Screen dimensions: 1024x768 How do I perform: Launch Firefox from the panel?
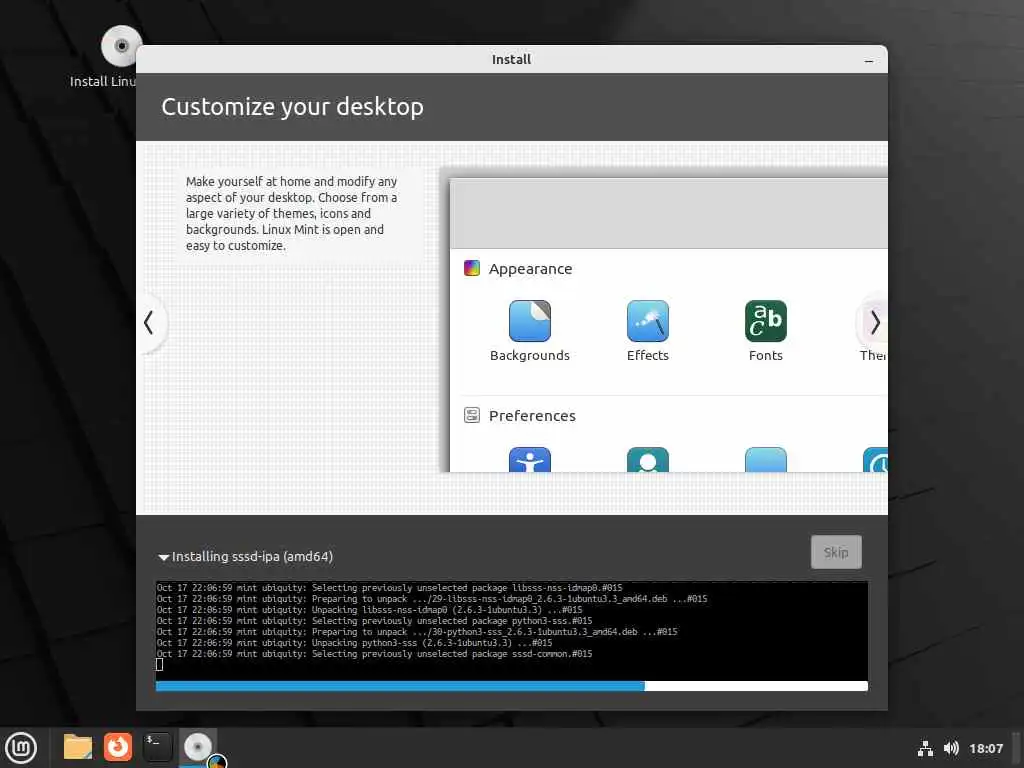click(x=118, y=747)
